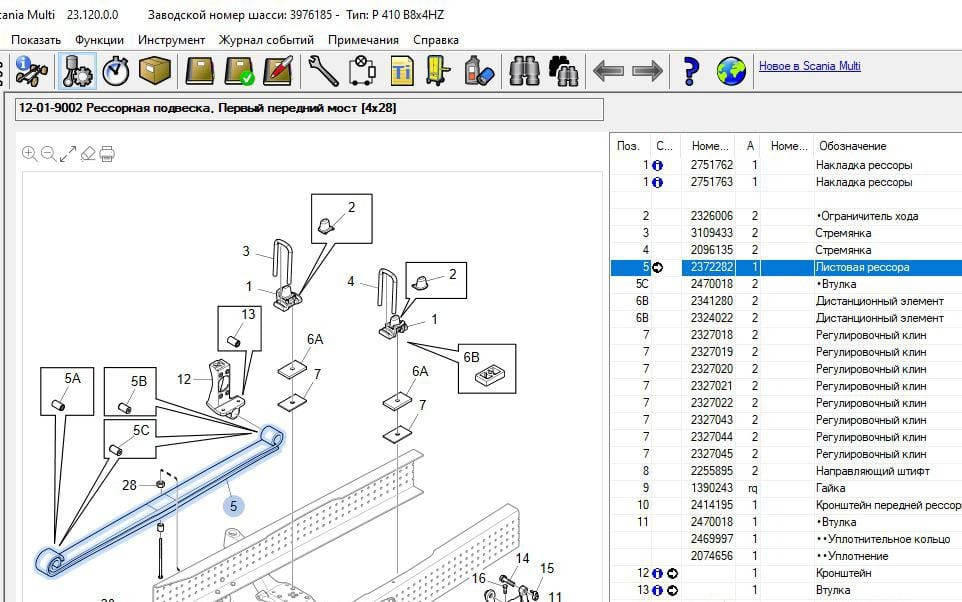Click the binoculars search icon
This screenshot has width=962, height=602.
pyautogui.click(x=524, y=71)
